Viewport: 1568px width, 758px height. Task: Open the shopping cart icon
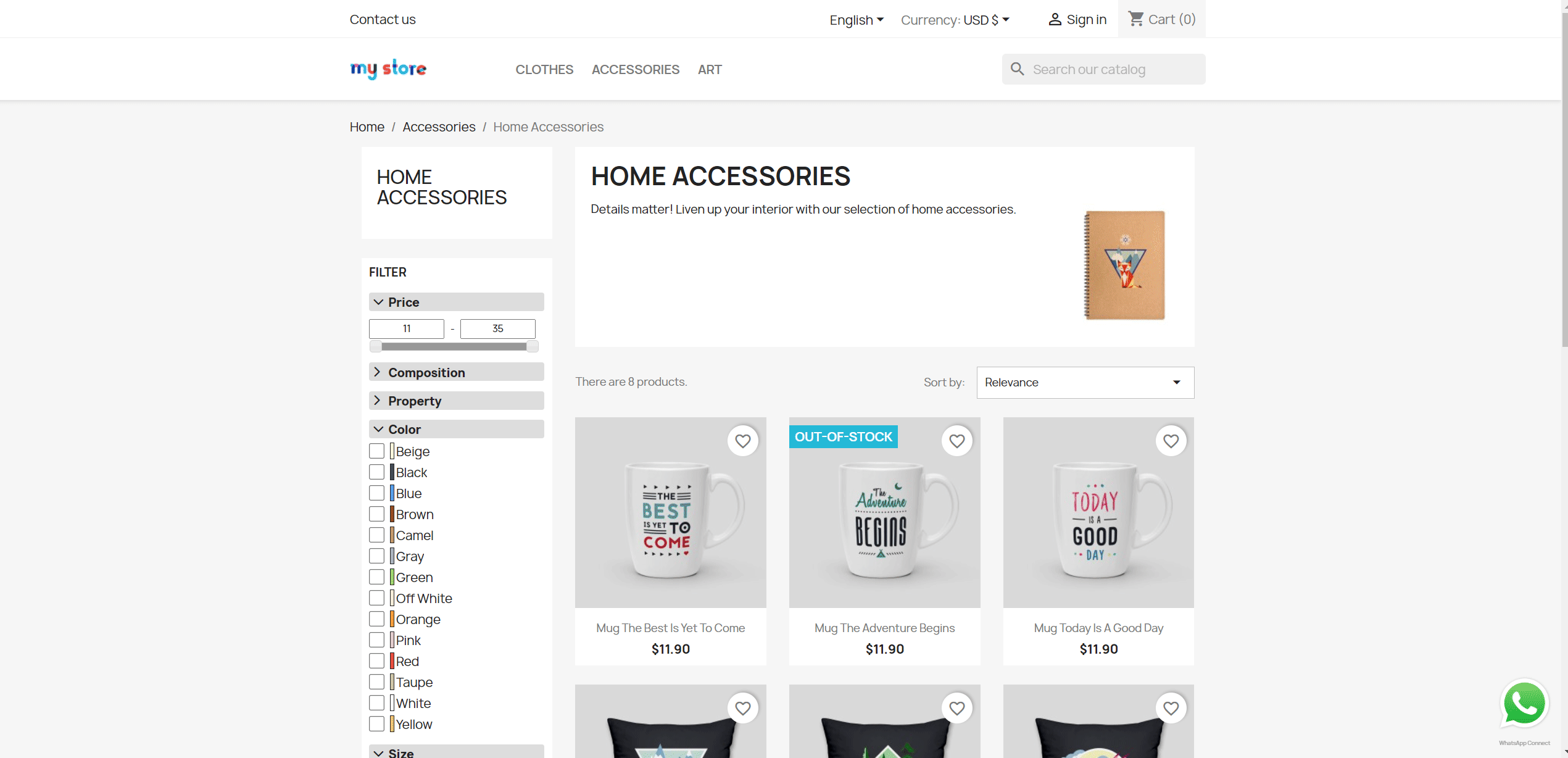(1135, 19)
